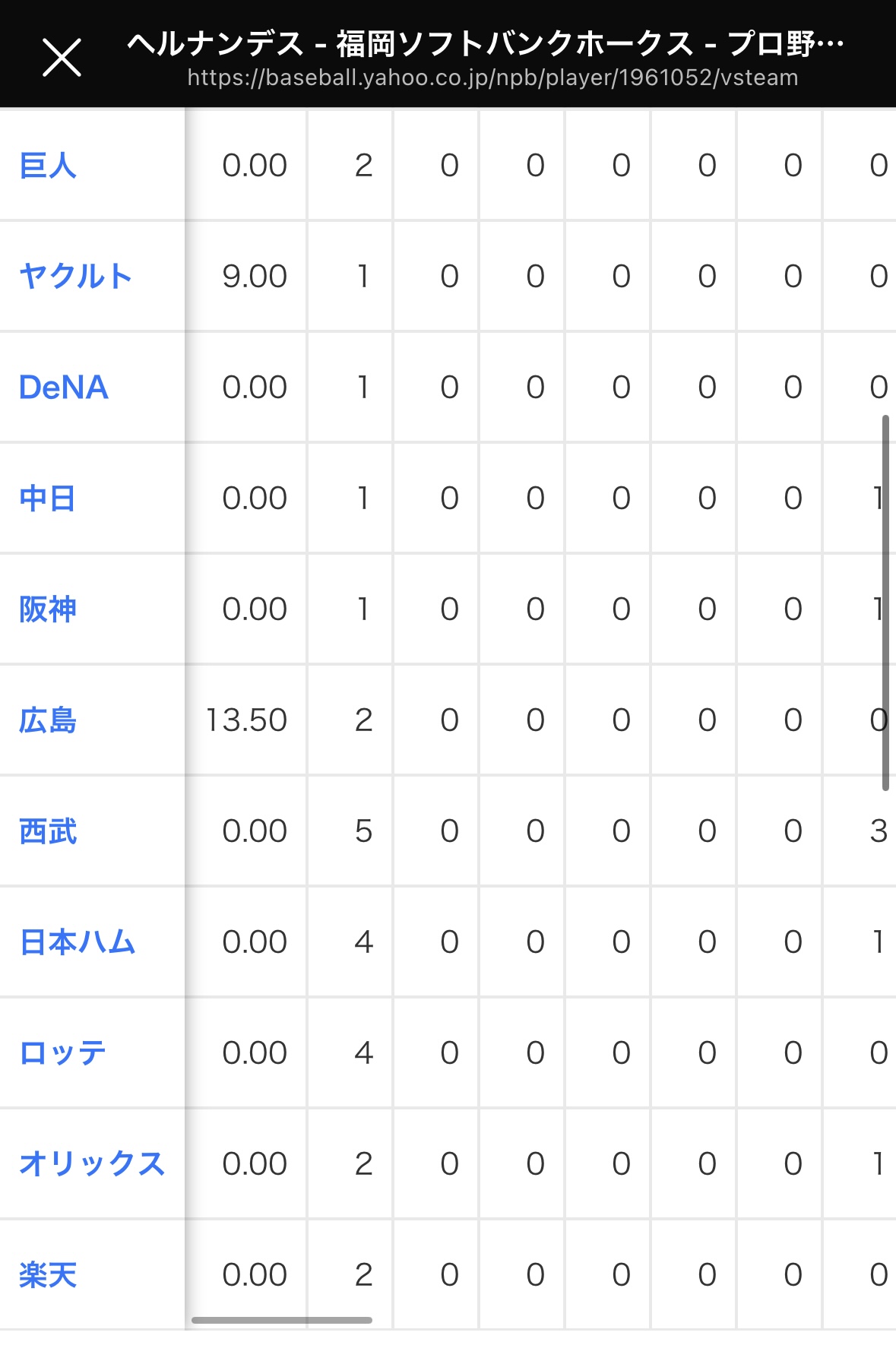Open the 西武 team link

[48, 831]
